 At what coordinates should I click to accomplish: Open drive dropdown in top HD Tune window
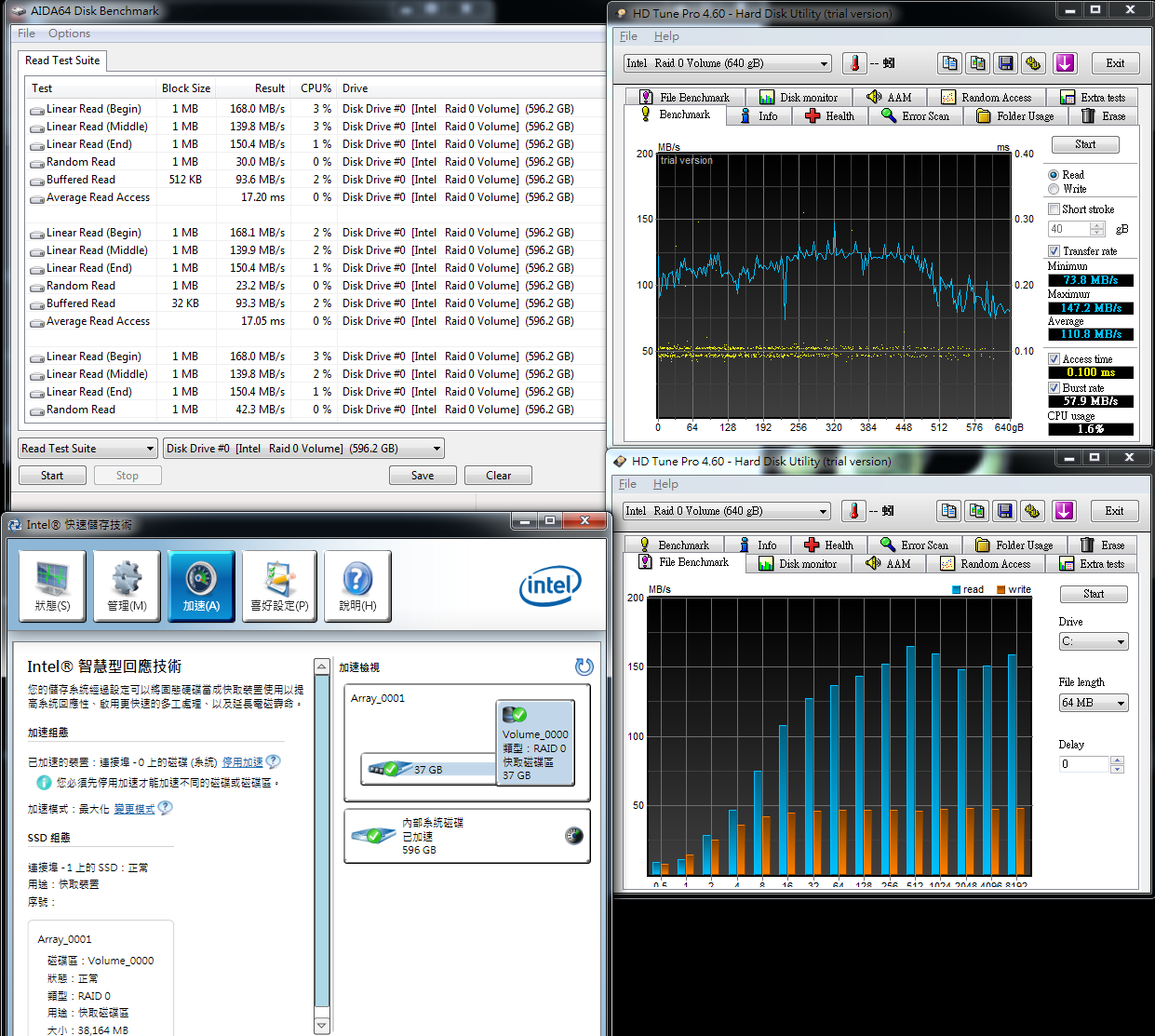pos(728,63)
